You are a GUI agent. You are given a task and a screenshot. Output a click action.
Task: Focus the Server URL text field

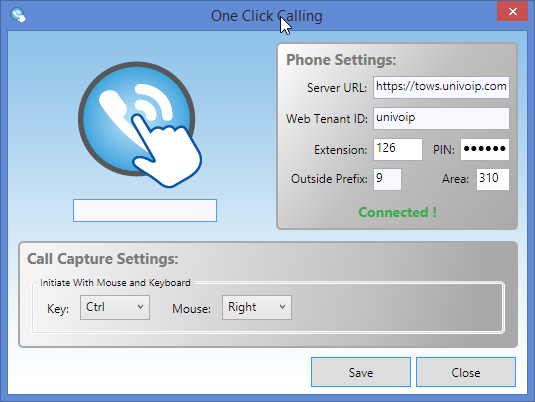[441, 87]
